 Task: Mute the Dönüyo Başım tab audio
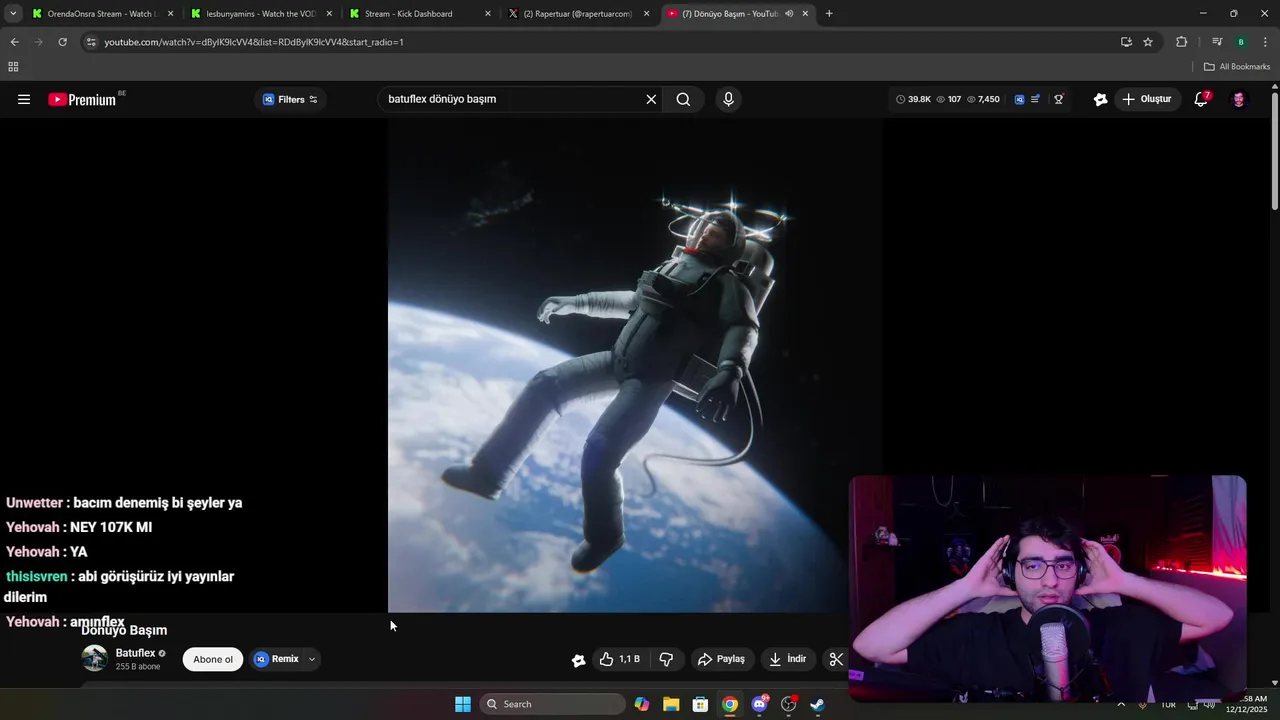(789, 14)
